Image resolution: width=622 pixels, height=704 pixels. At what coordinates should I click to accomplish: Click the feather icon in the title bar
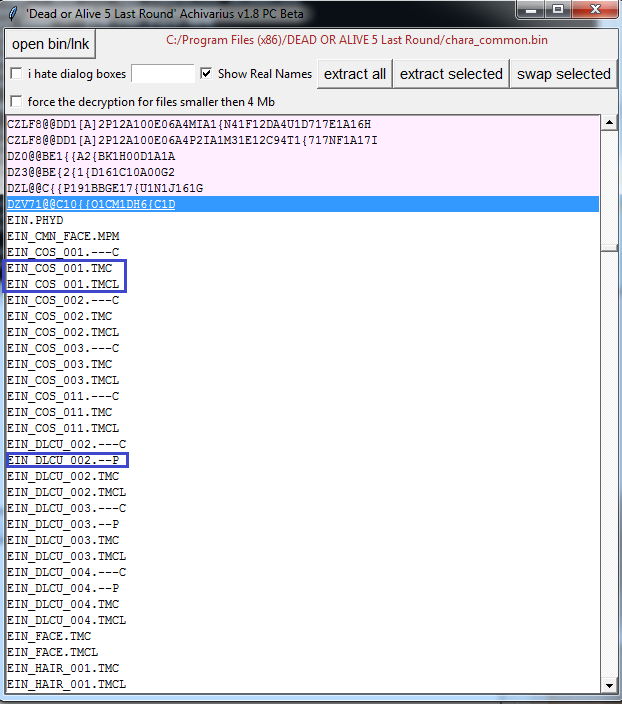[13, 13]
